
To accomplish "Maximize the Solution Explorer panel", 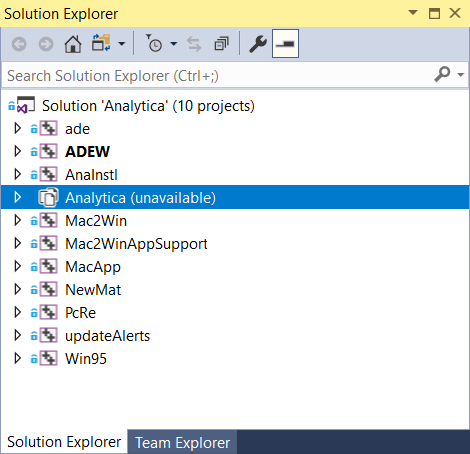I will pos(434,13).
